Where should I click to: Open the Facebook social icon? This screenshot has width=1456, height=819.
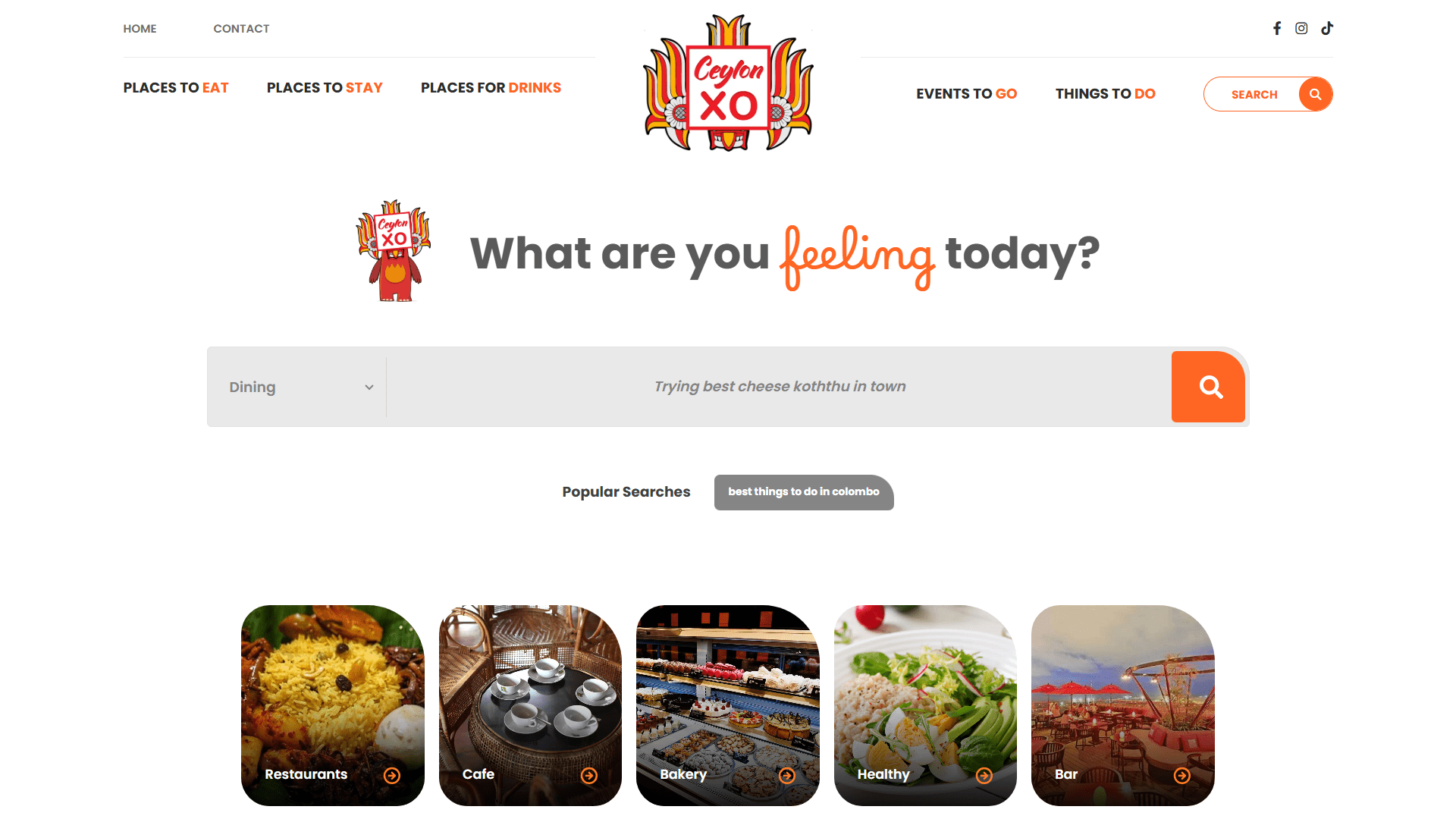[x=1277, y=28]
